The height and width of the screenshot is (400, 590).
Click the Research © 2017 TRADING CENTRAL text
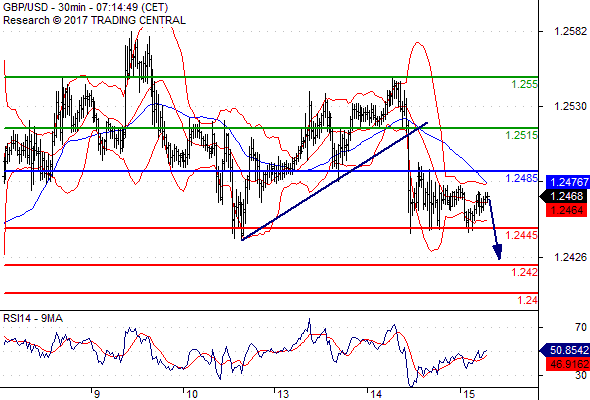click(x=94, y=20)
